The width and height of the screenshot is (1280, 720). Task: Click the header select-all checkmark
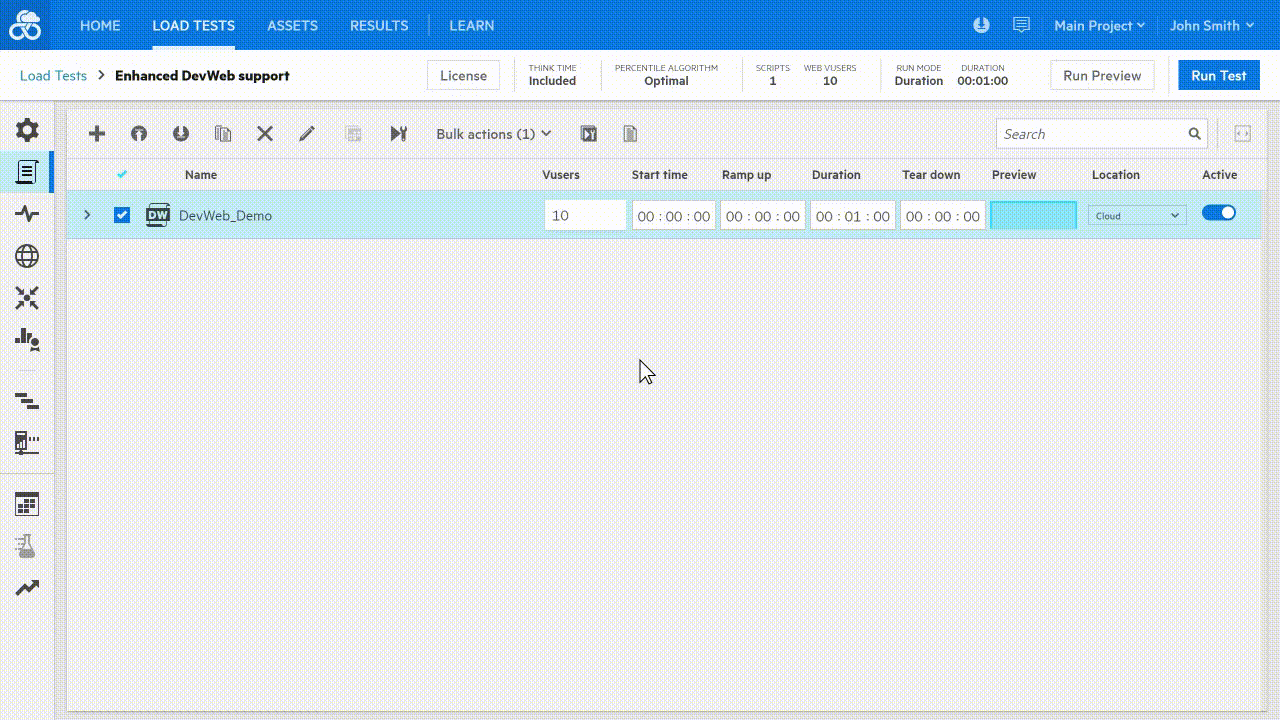122,173
